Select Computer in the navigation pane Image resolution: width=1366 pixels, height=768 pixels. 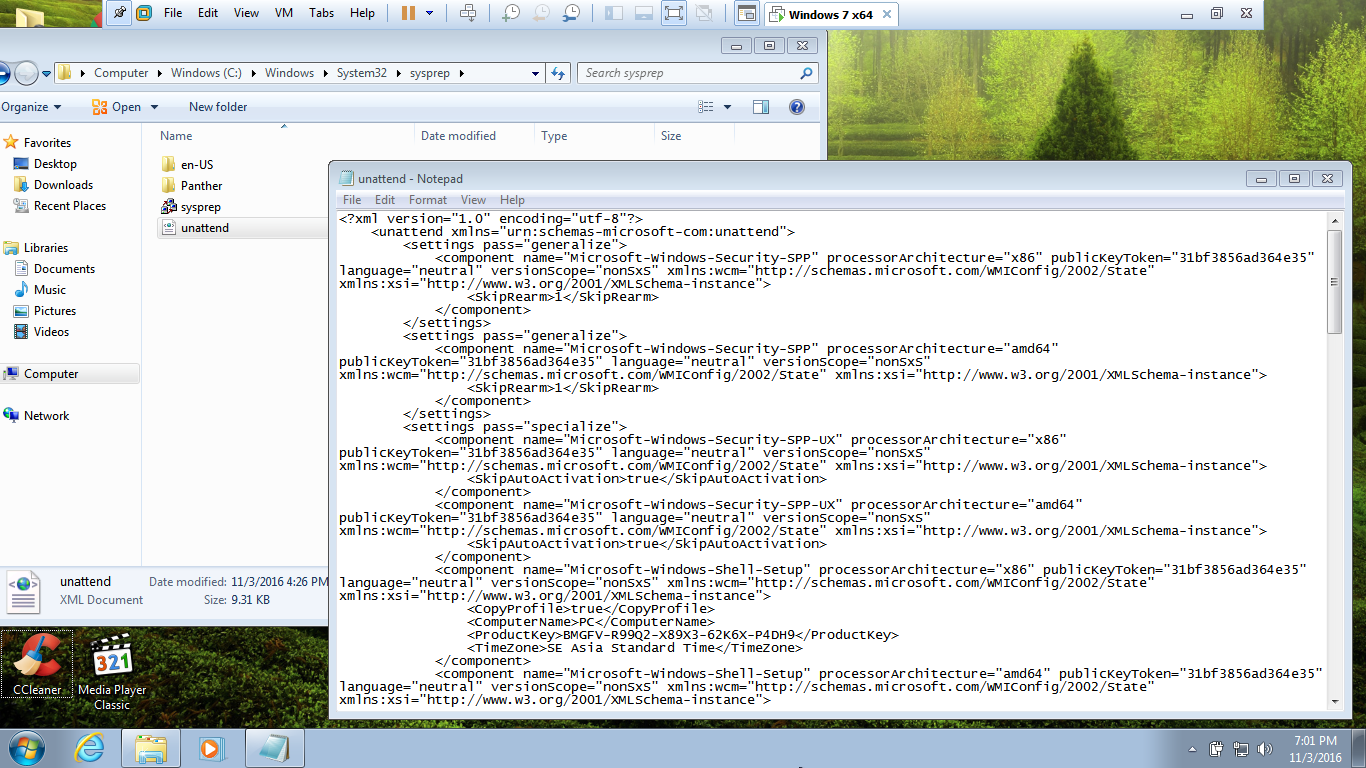coord(51,374)
